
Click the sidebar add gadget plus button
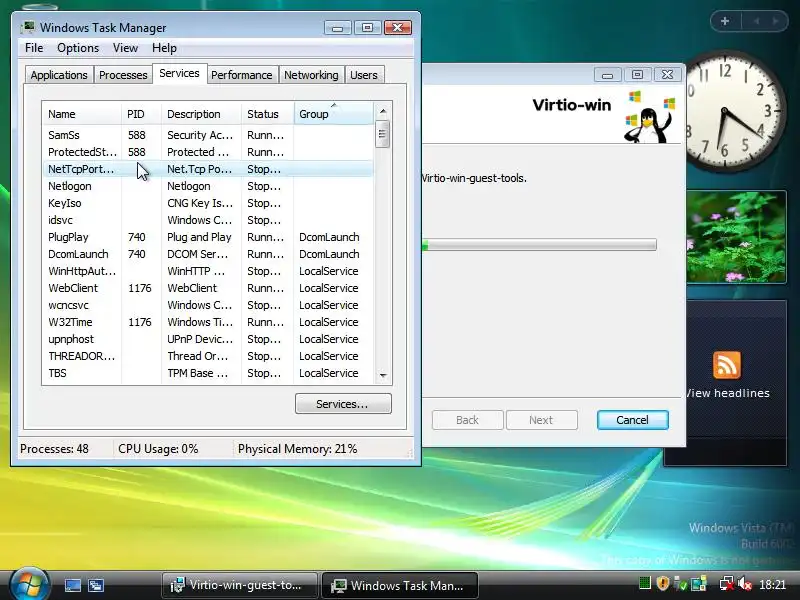725,21
